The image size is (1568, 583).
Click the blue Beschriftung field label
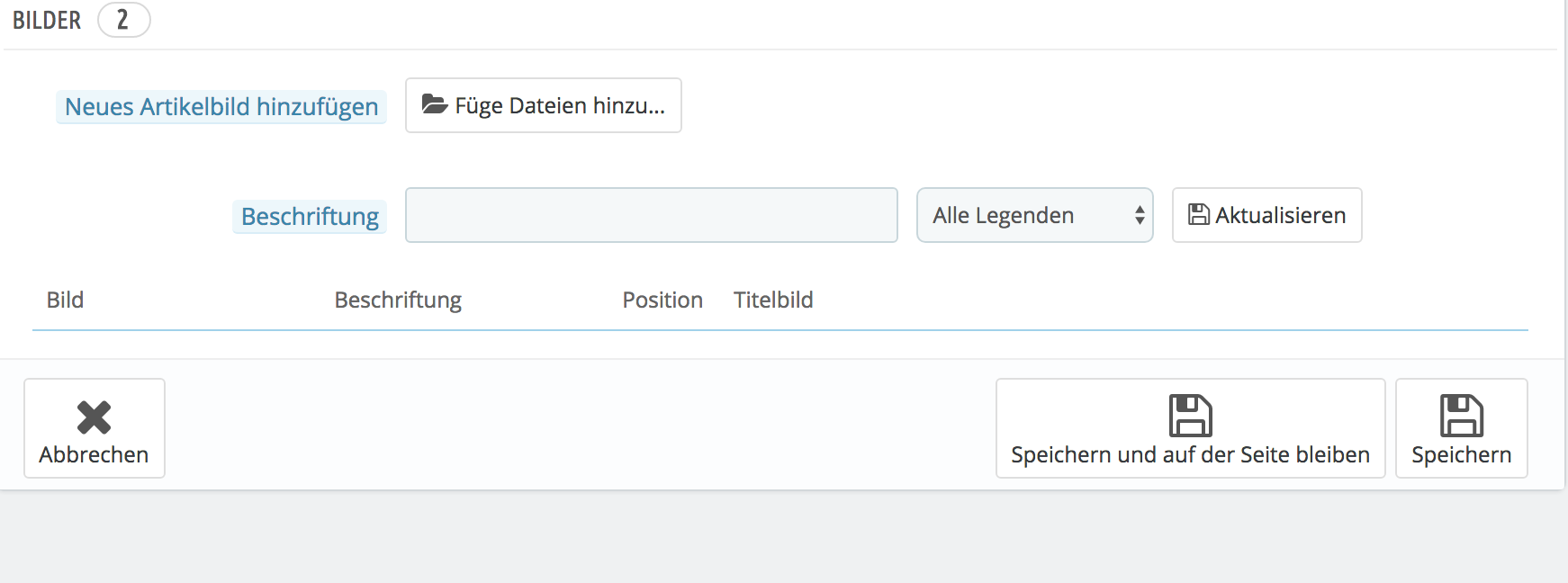click(x=310, y=216)
